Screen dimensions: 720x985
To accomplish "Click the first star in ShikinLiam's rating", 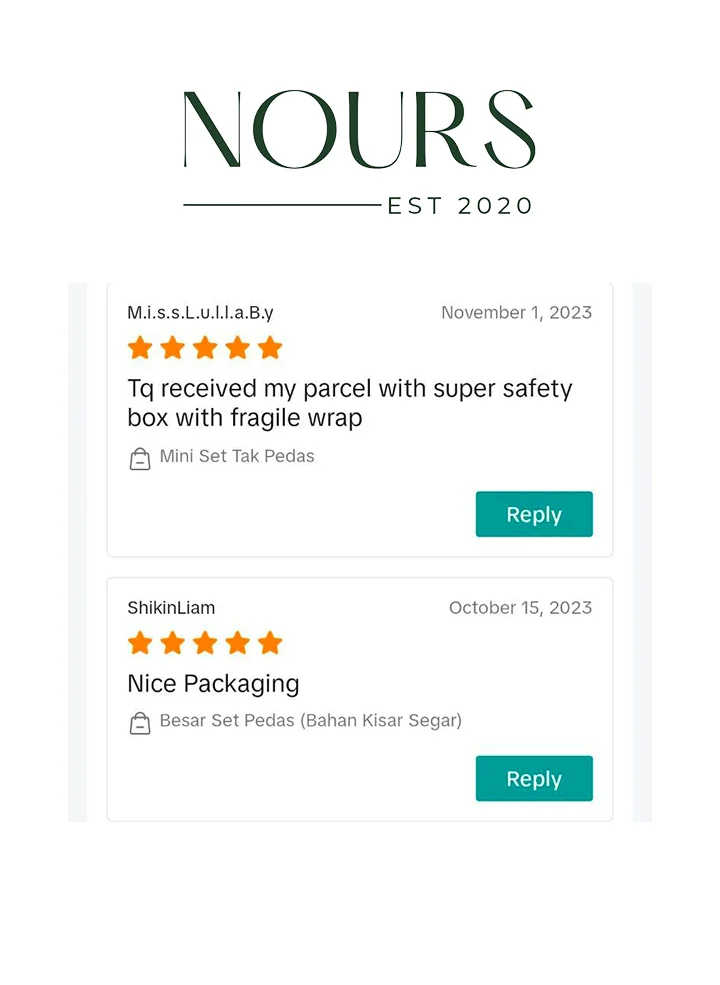I will click(x=140, y=643).
